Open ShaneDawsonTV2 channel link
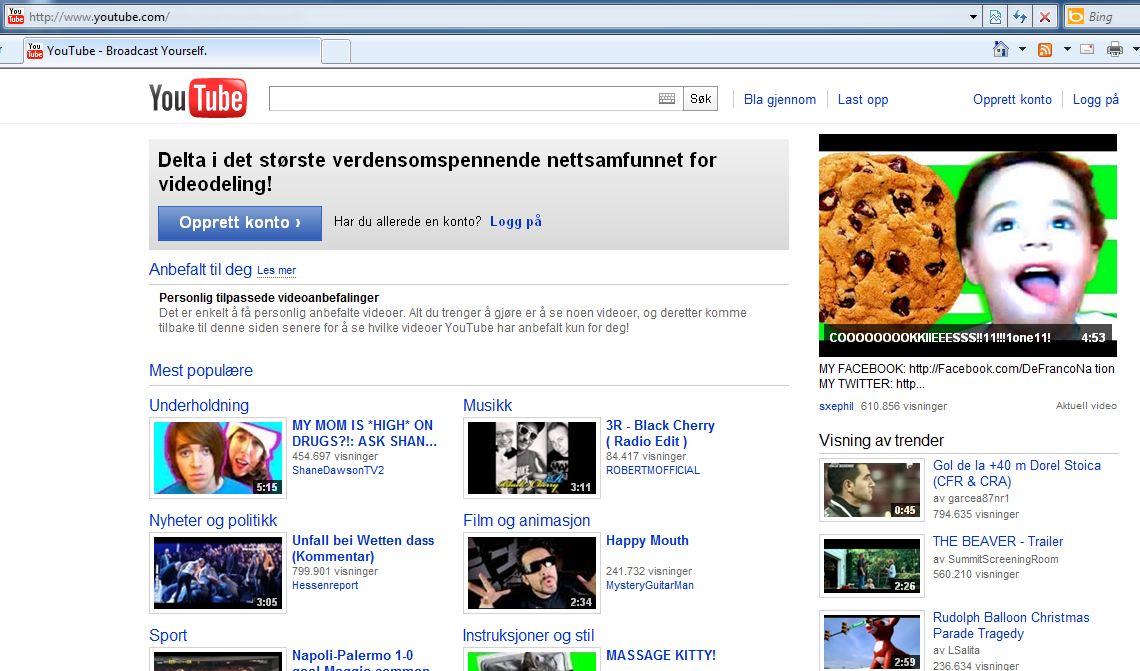 (x=338, y=470)
